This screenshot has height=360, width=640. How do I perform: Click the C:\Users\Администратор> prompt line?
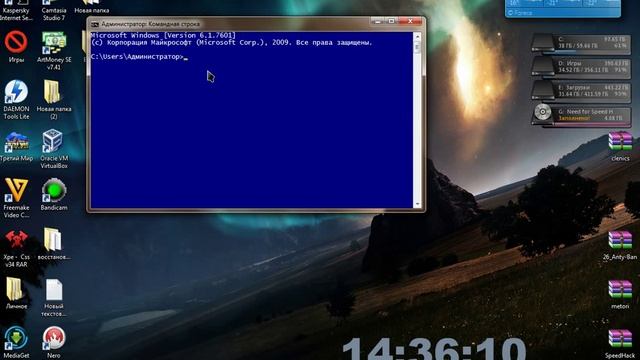coord(138,57)
